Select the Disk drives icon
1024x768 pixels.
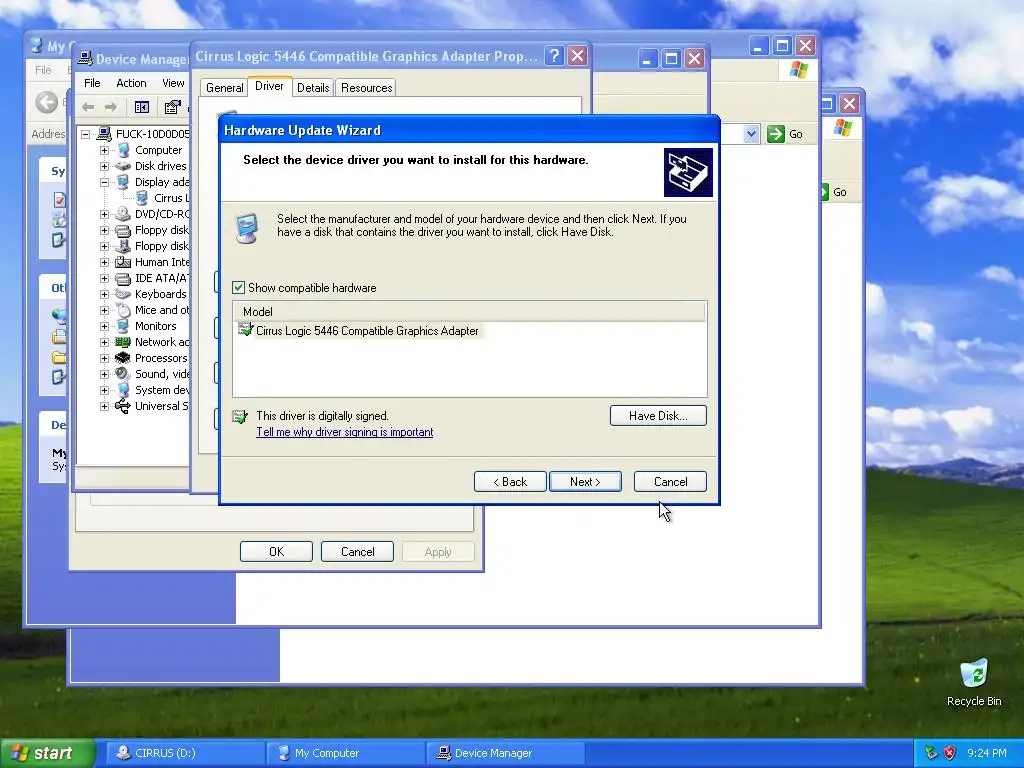coord(123,167)
